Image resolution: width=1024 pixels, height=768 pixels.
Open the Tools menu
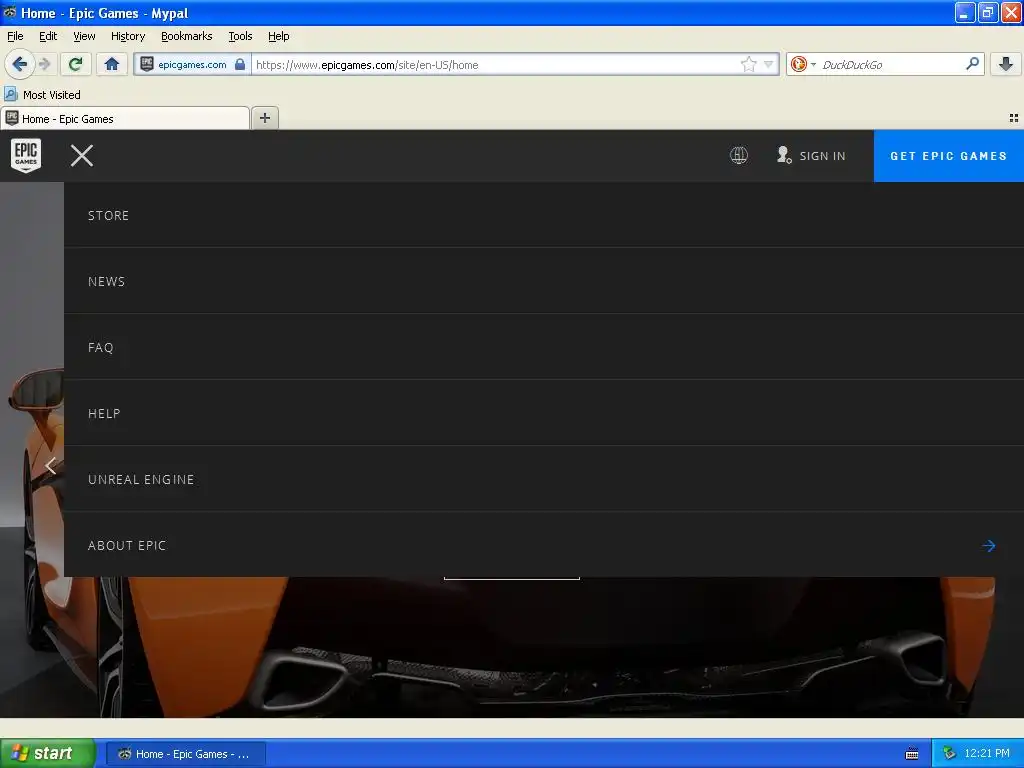click(x=240, y=36)
